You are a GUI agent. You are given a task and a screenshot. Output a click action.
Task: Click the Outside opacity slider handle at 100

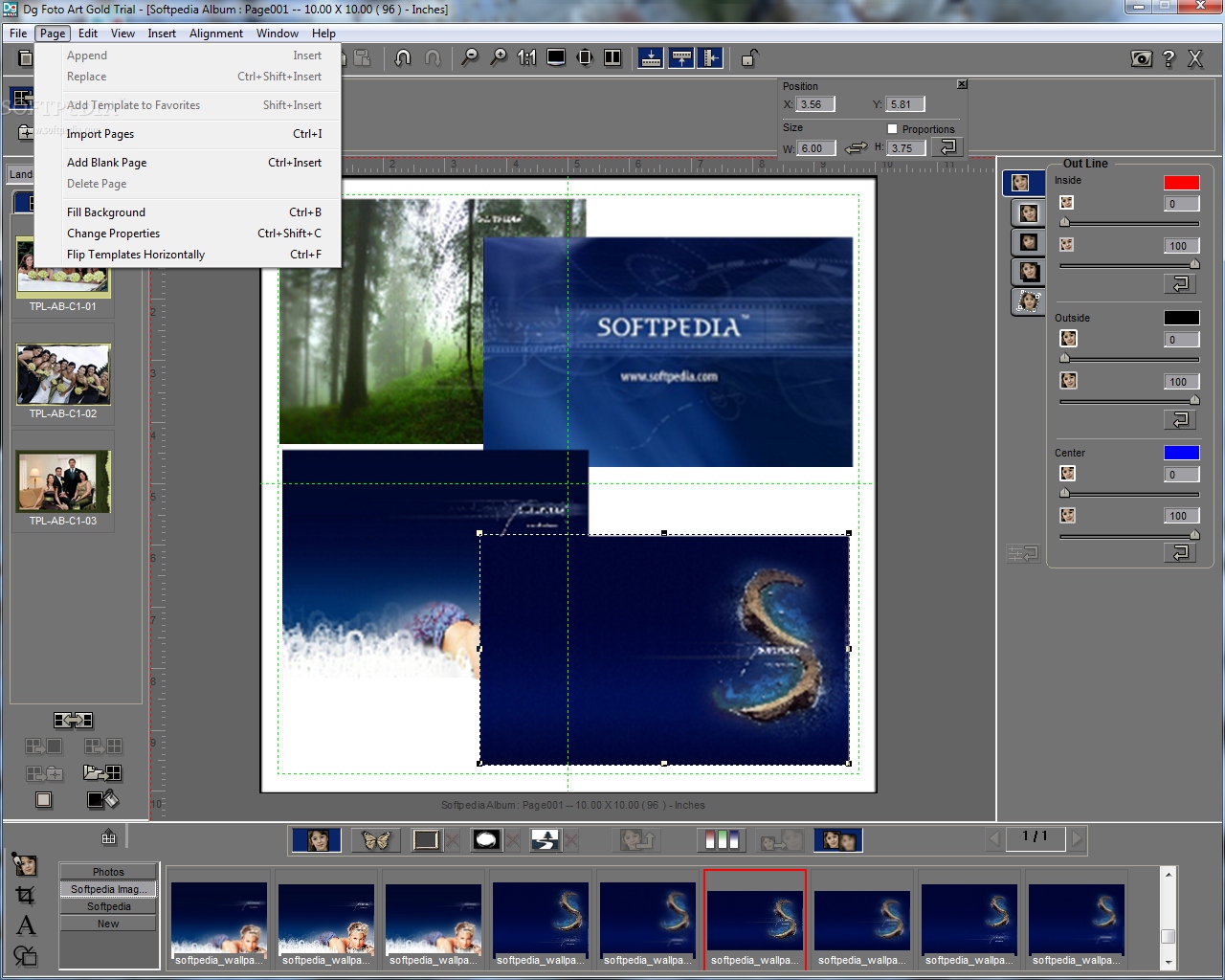point(1194,400)
